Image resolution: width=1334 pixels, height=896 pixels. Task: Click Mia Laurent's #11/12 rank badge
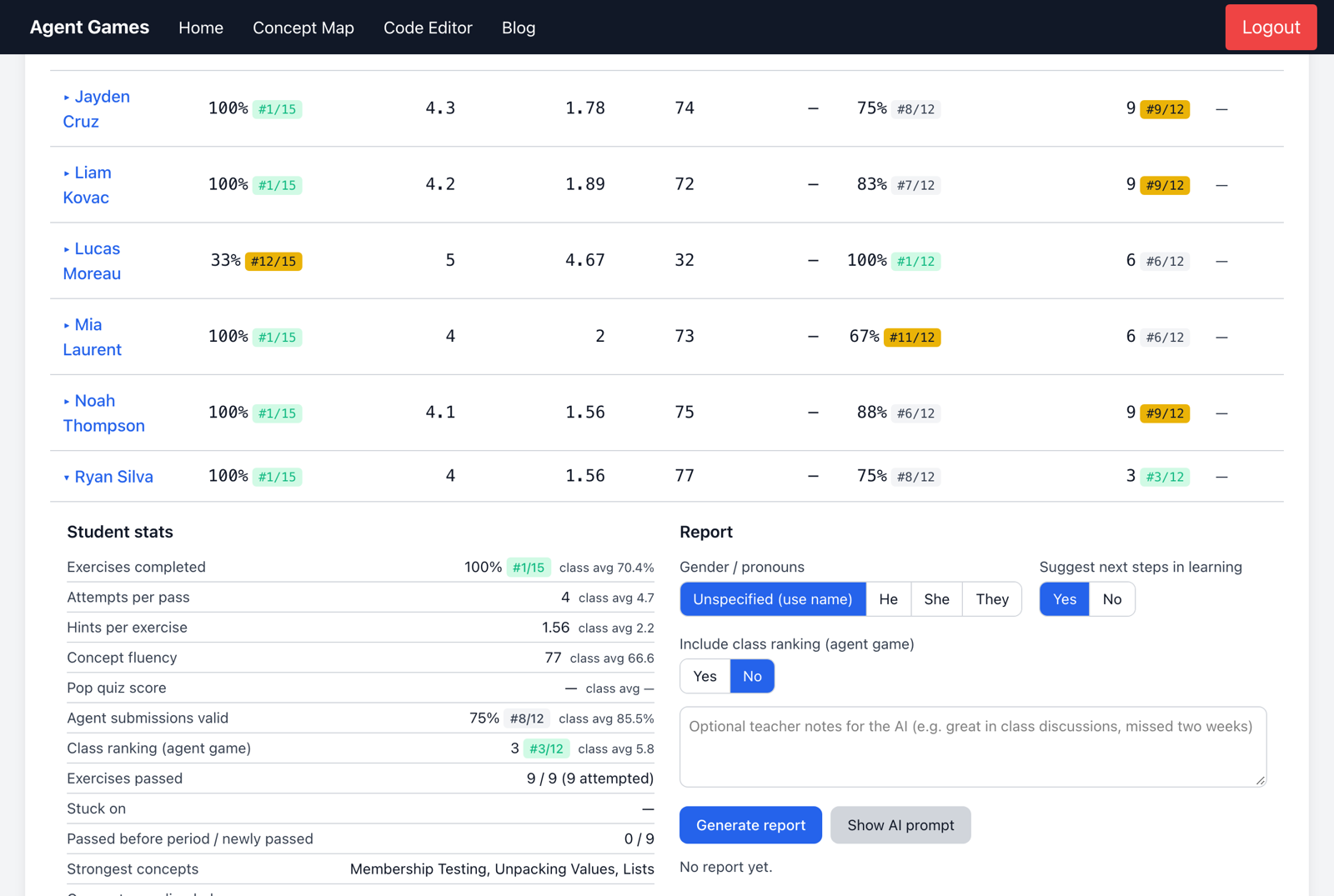(912, 338)
